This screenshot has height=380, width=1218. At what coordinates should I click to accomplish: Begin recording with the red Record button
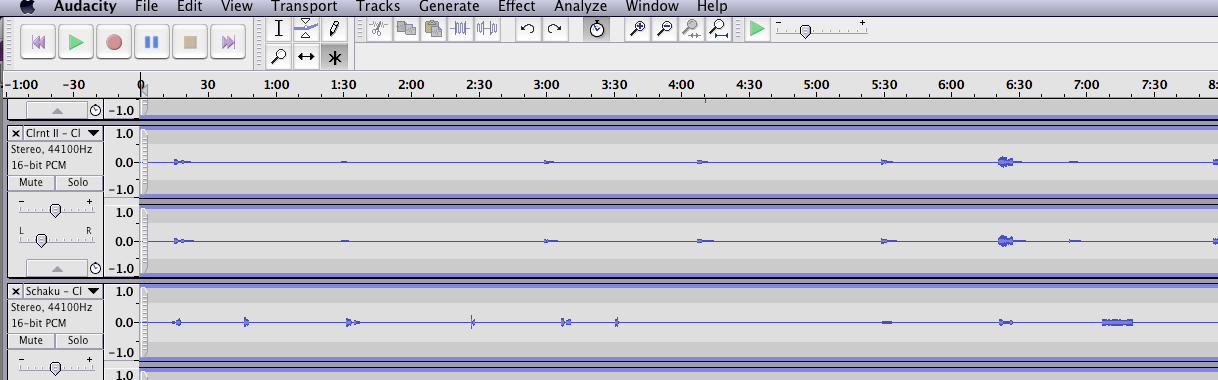coord(114,42)
